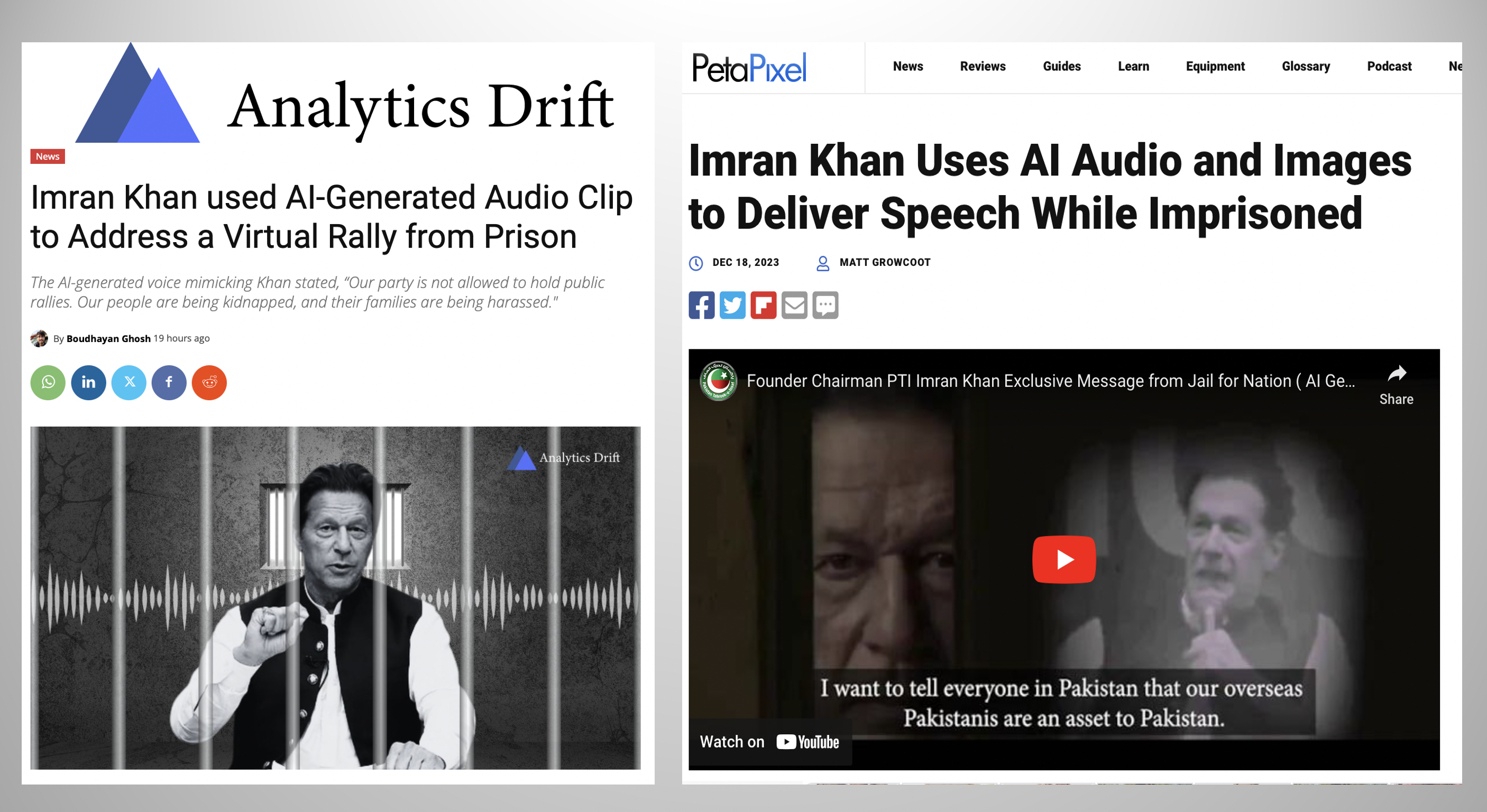Open the Reviews menu item
1487x812 pixels.
pyautogui.click(x=983, y=67)
